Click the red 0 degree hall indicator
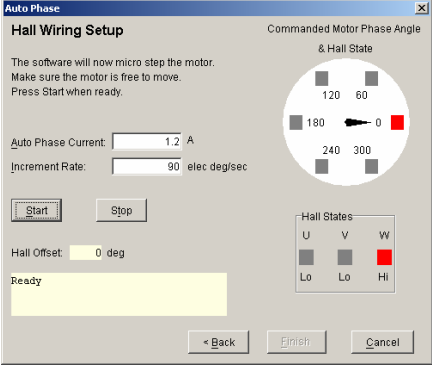Image resolution: width=432 pixels, height=365 pixels. (x=397, y=122)
